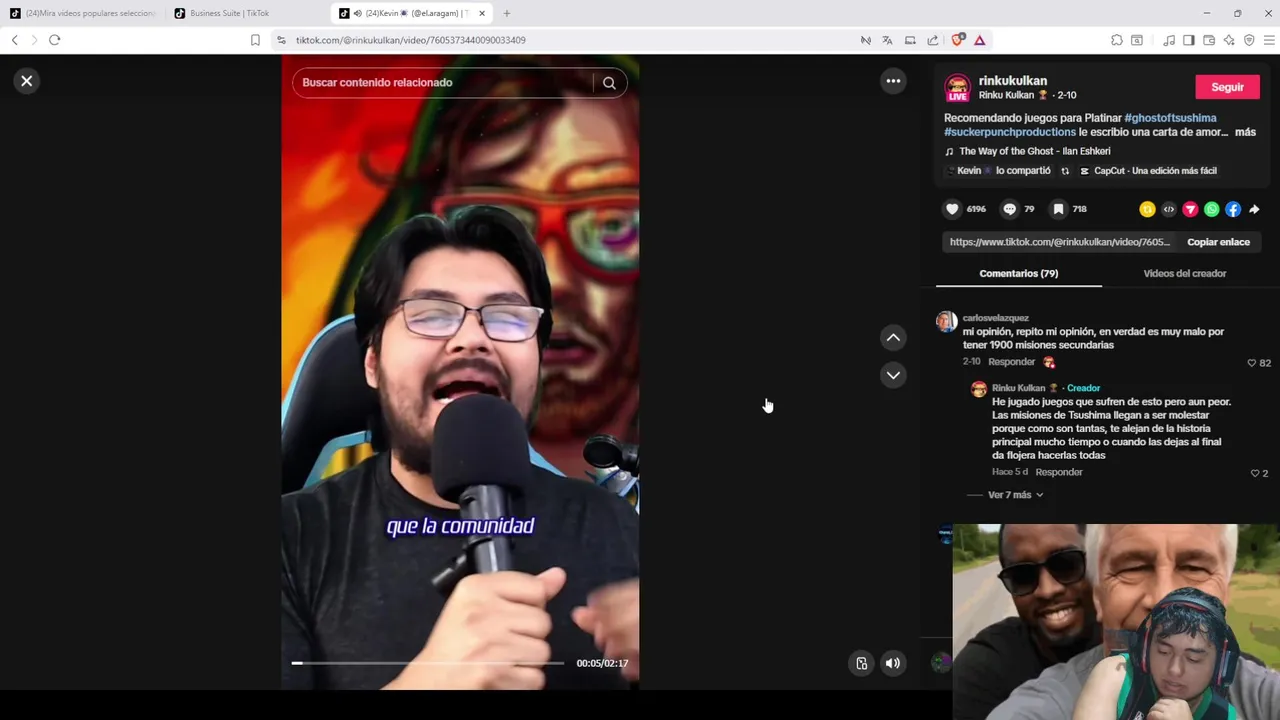Screen dimensions: 1280x720
Task: Open the #suckerpunchproductions hashtag
Action: (1010, 132)
